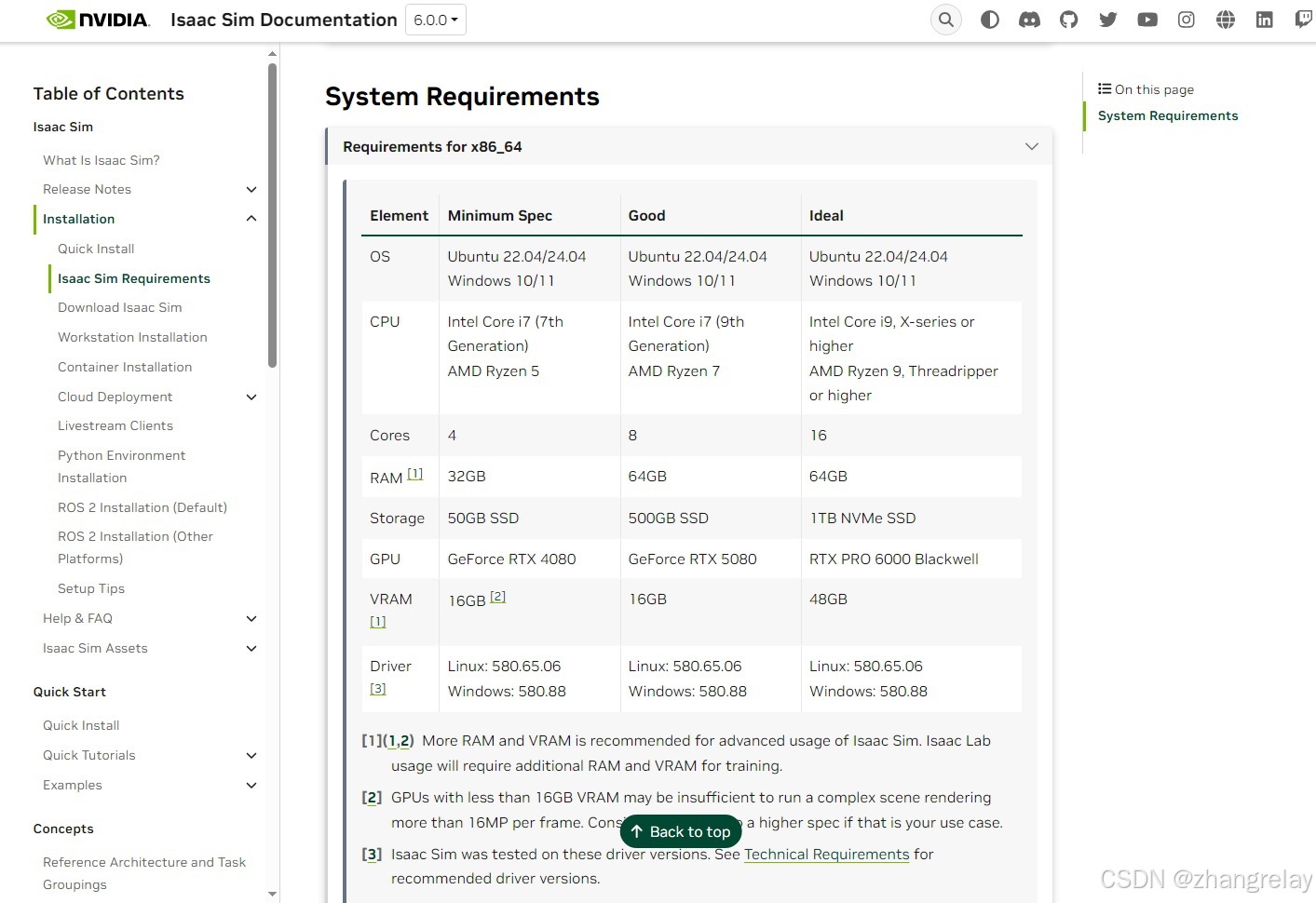1316x903 pixels.
Task: Open ROS 2 Installation (Other Platforms)
Action: coord(136,547)
